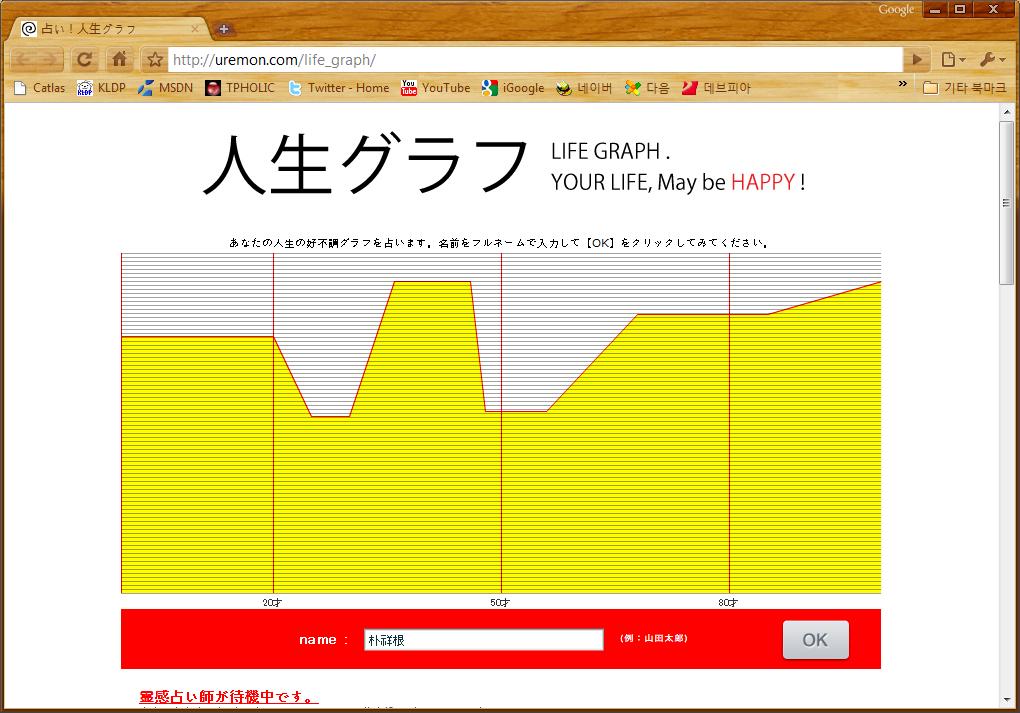1020x713 pixels.
Task: Open the page menu dropdown
Action: (952, 60)
